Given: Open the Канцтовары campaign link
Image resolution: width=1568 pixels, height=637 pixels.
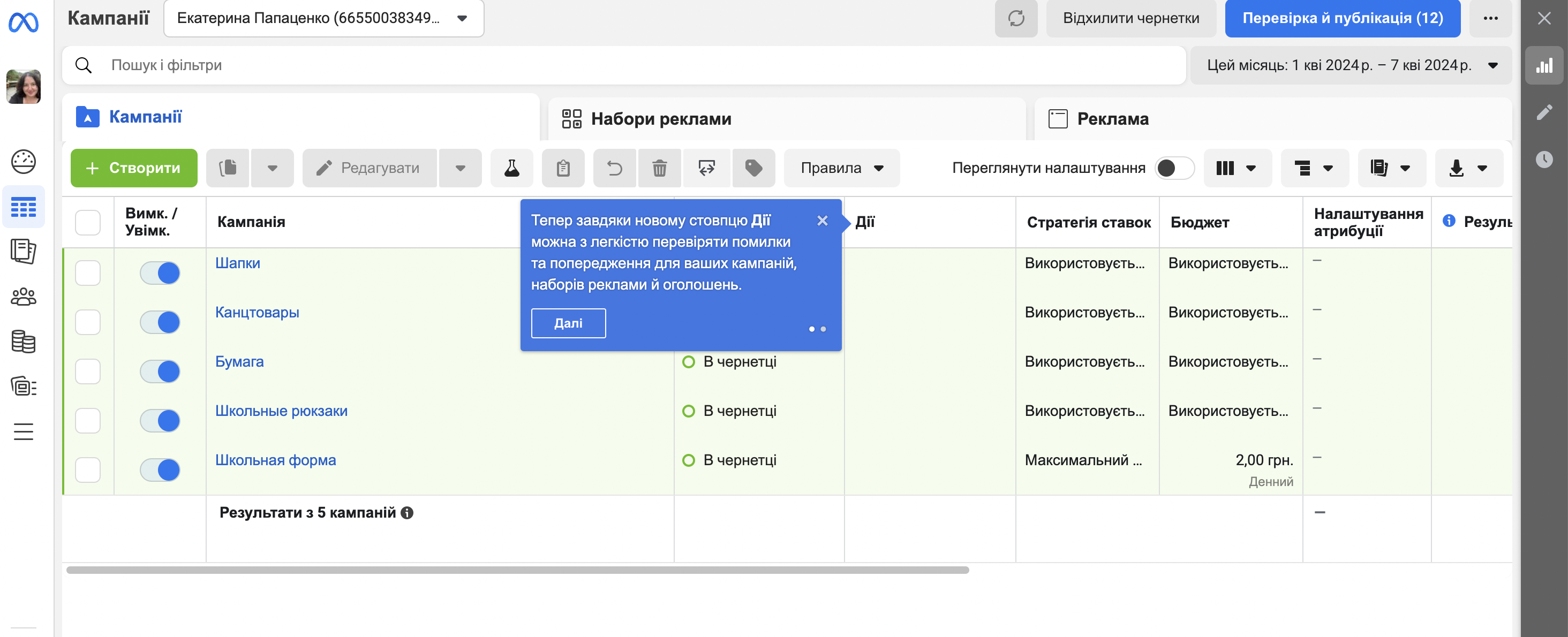Looking at the screenshot, I should point(257,313).
